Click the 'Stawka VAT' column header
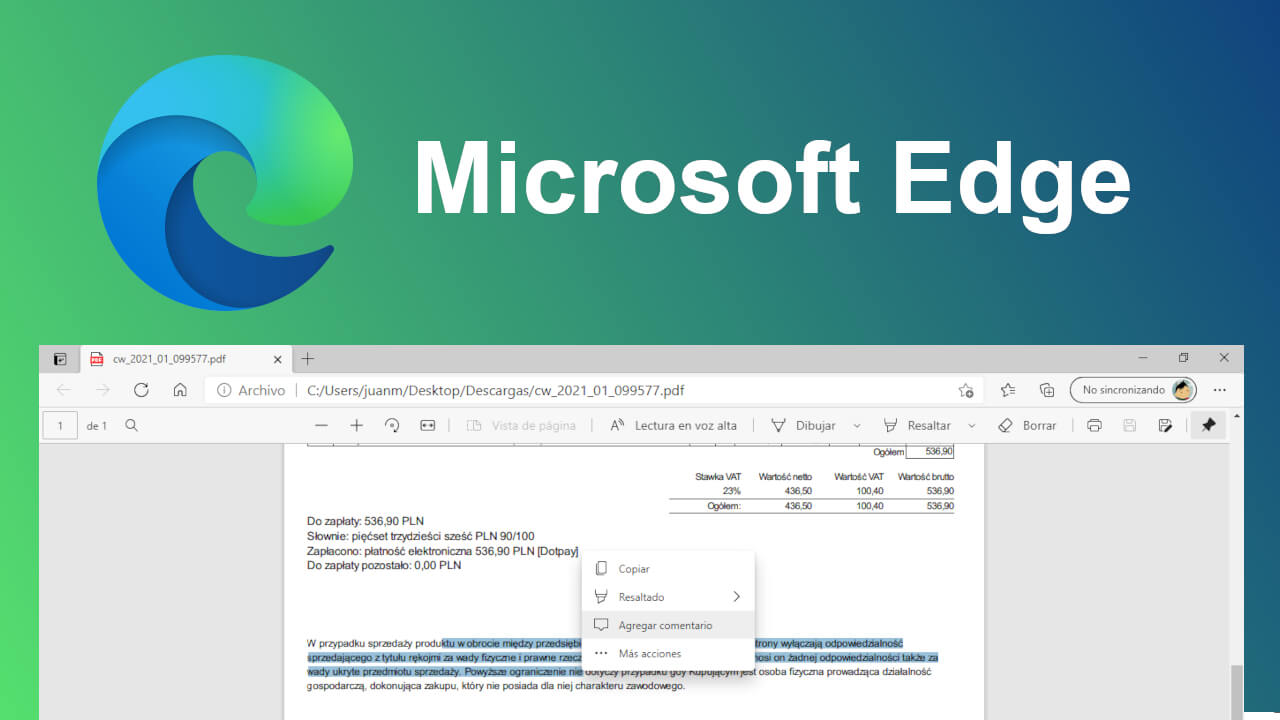 point(717,477)
